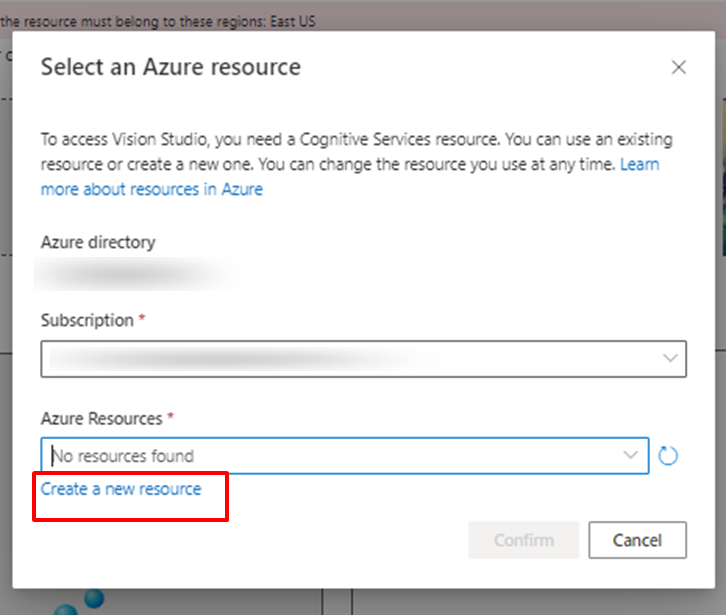The height and width of the screenshot is (615, 726).
Task: Click the Confirm button
Action: 524,540
